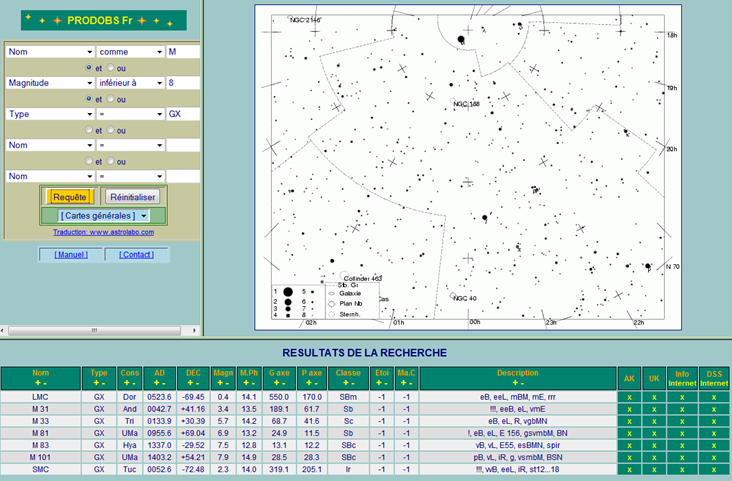The height and width of the screenshot is (481, 732).
Task: Open DSS Internet x for M 101 row
Action: [714, 458]
